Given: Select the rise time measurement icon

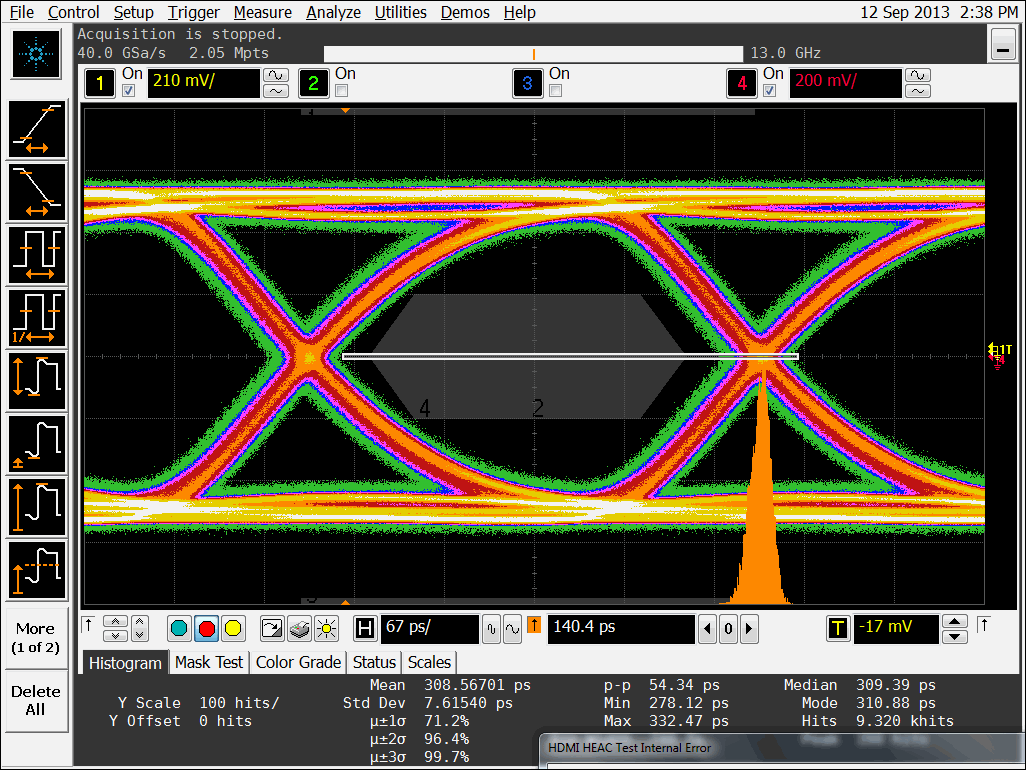Looking at the screenshot, I should tap(37, 130).
